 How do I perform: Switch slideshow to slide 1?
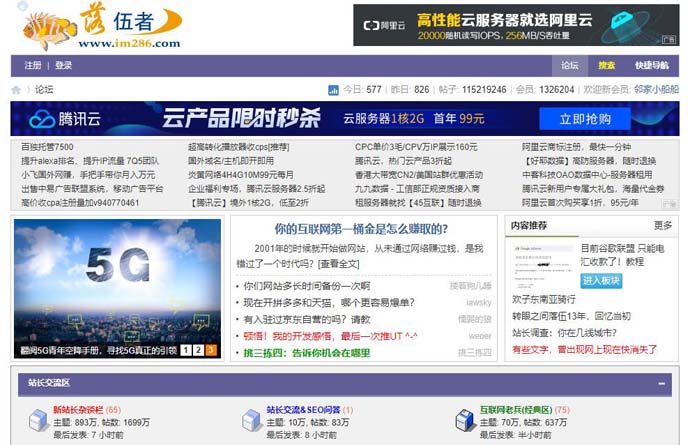[186, 350]
